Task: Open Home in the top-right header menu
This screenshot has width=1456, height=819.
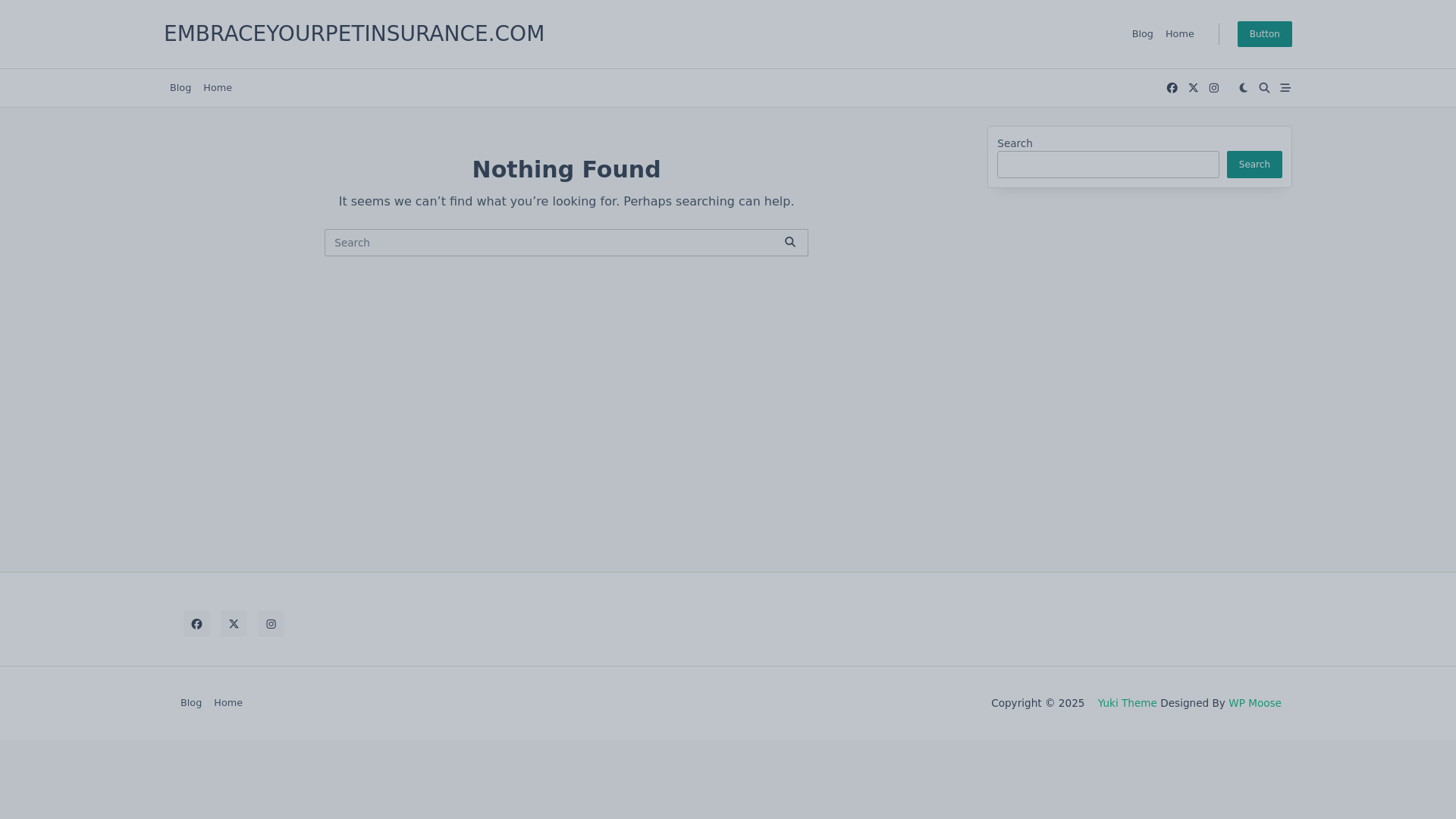Action: 1179,34
